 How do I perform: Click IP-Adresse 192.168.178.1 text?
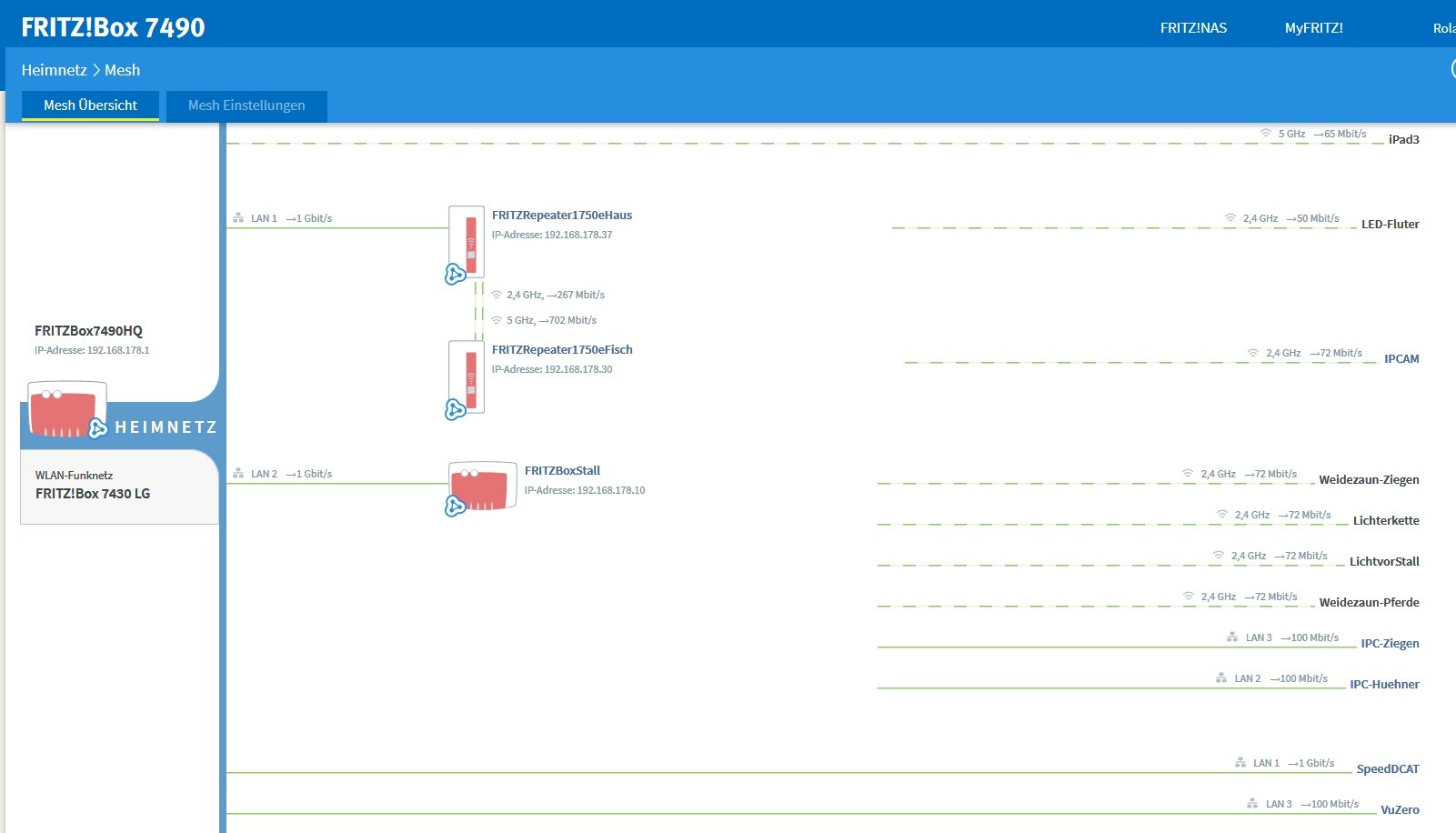pyautogui.click(x=92, y=350)
